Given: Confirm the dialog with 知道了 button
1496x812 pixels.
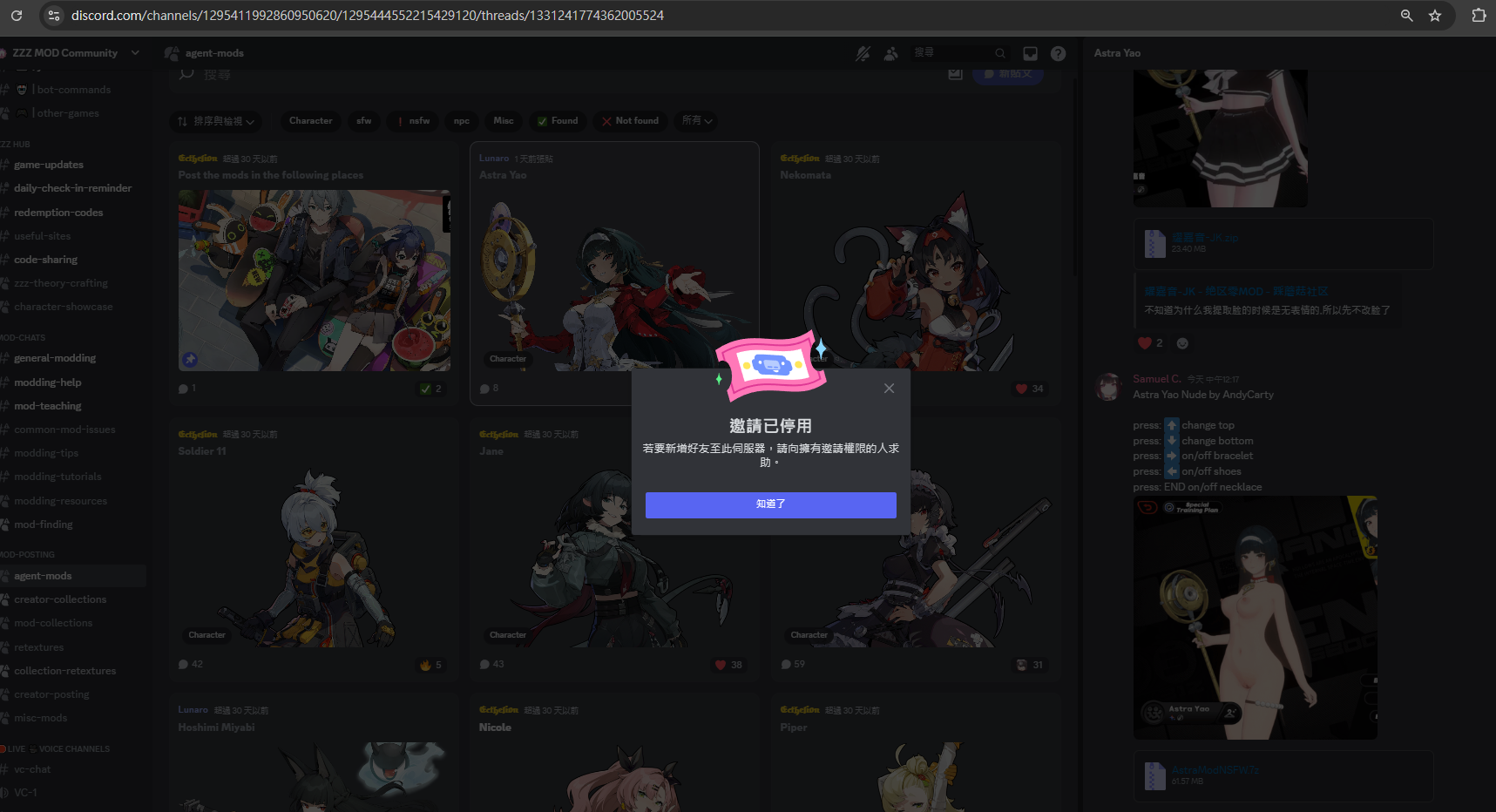Looking at the screenshot, I should point(770,504).
